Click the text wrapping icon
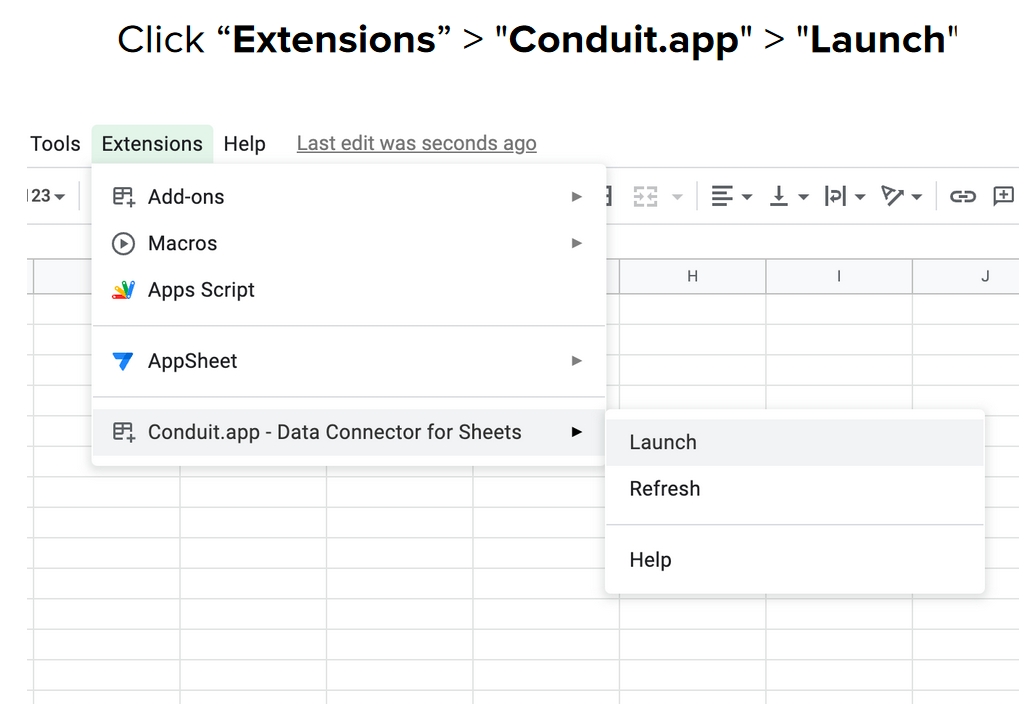This screenshot has height=712, width=1034. click(x=835, y=196)
